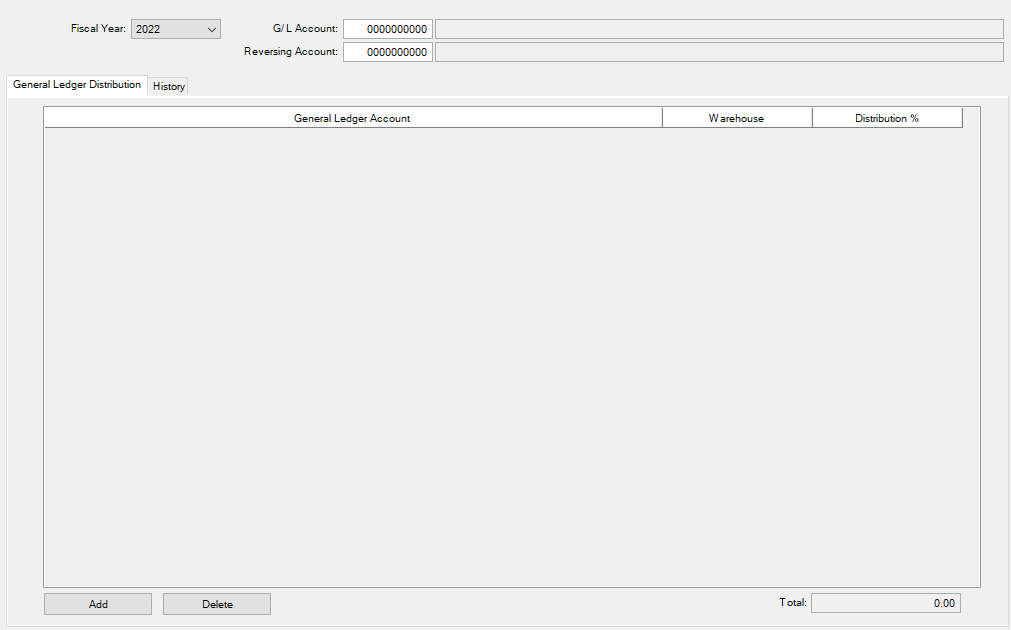Focus the Reversing Account number field

pyautogui.click(x=388, y=52)
